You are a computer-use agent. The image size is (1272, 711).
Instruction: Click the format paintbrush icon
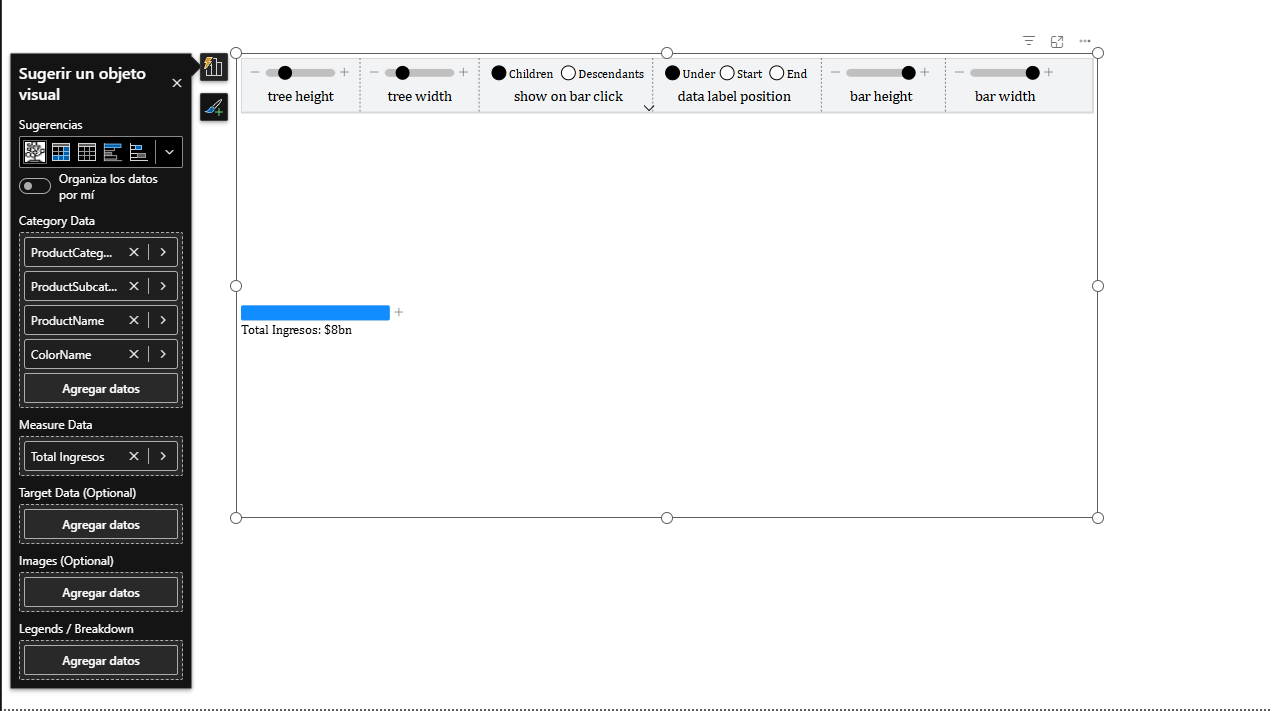coord(213,107)
